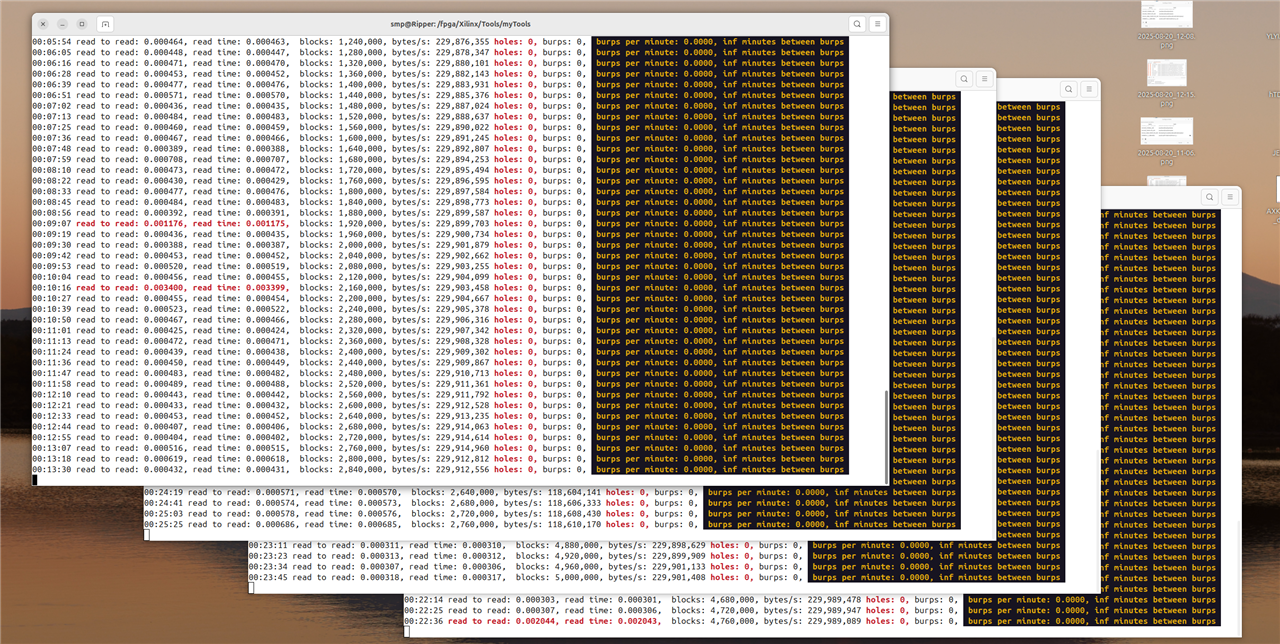Open the hamburger menu of the smp@Ripper terminal

point(877,23)
